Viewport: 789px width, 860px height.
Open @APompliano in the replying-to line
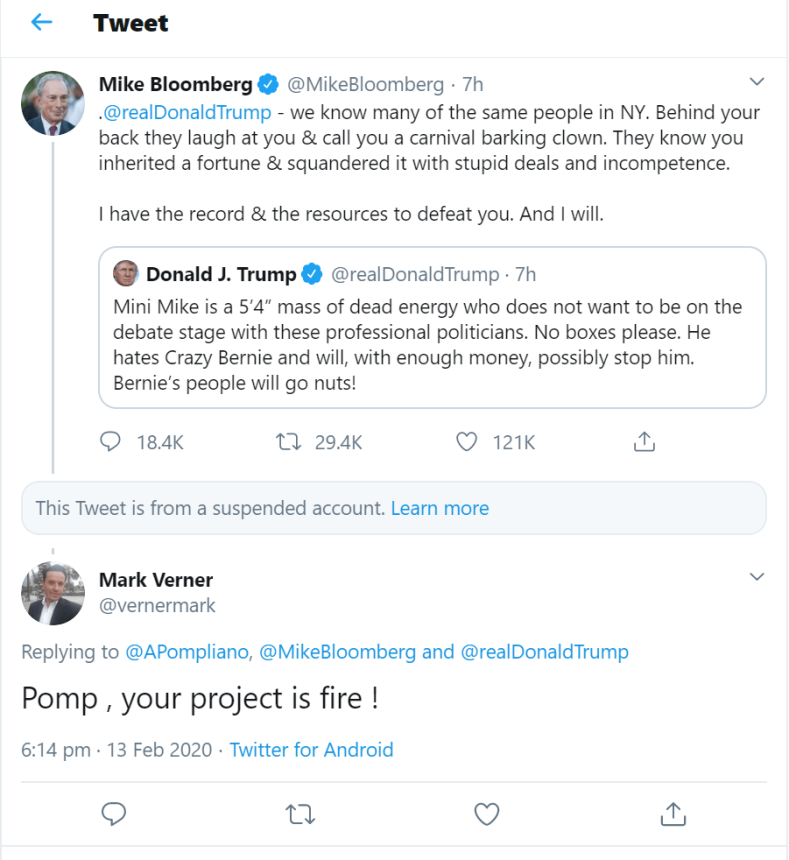click(188, 652)
